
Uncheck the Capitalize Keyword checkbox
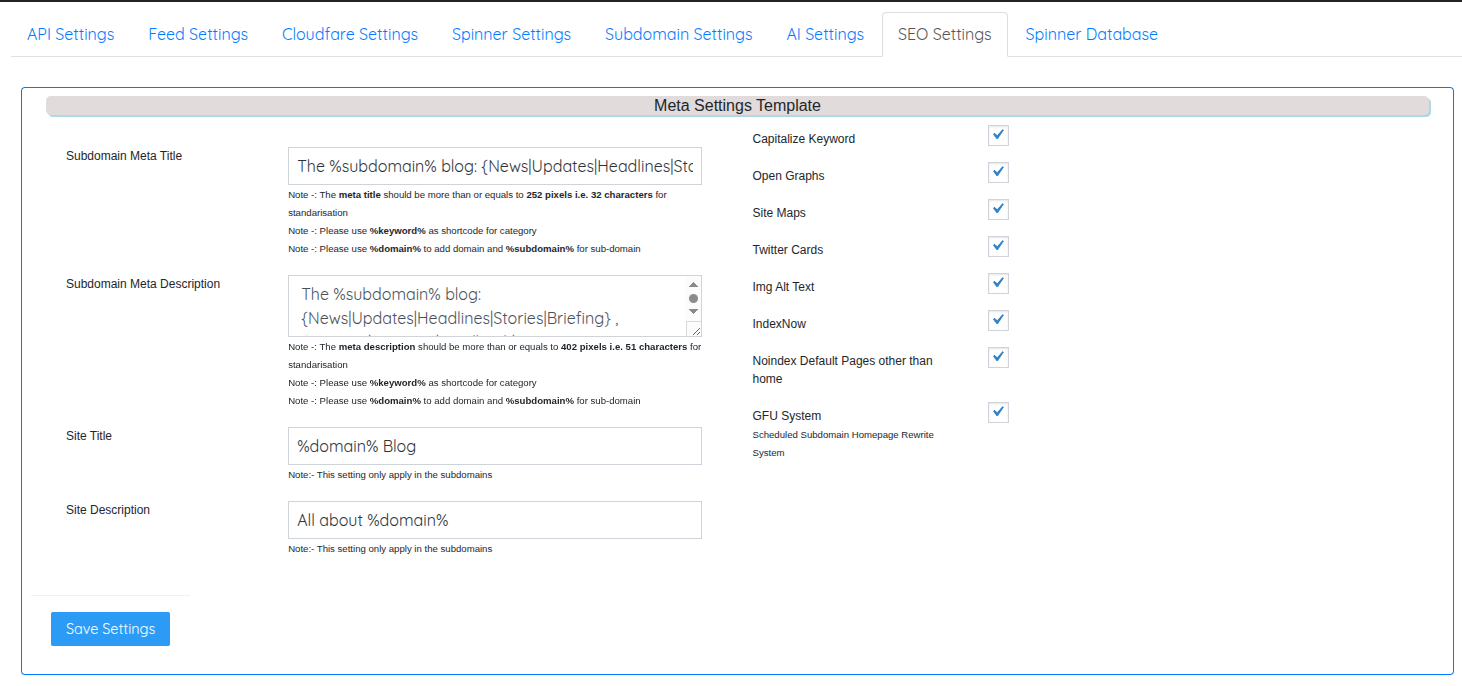998,136
